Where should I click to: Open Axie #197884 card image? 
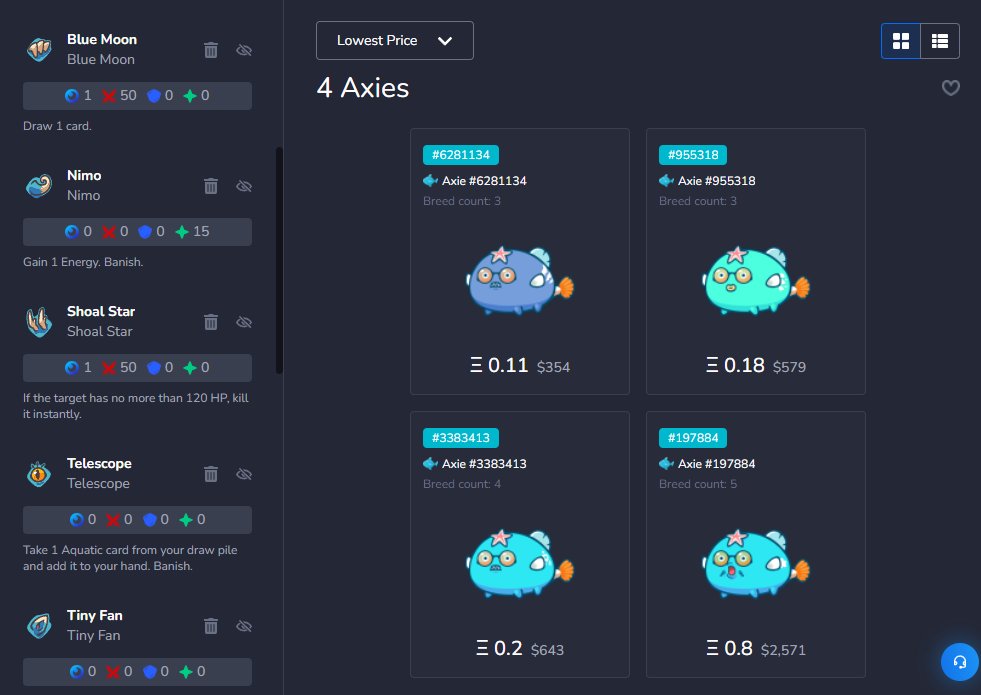click(755, 563)
